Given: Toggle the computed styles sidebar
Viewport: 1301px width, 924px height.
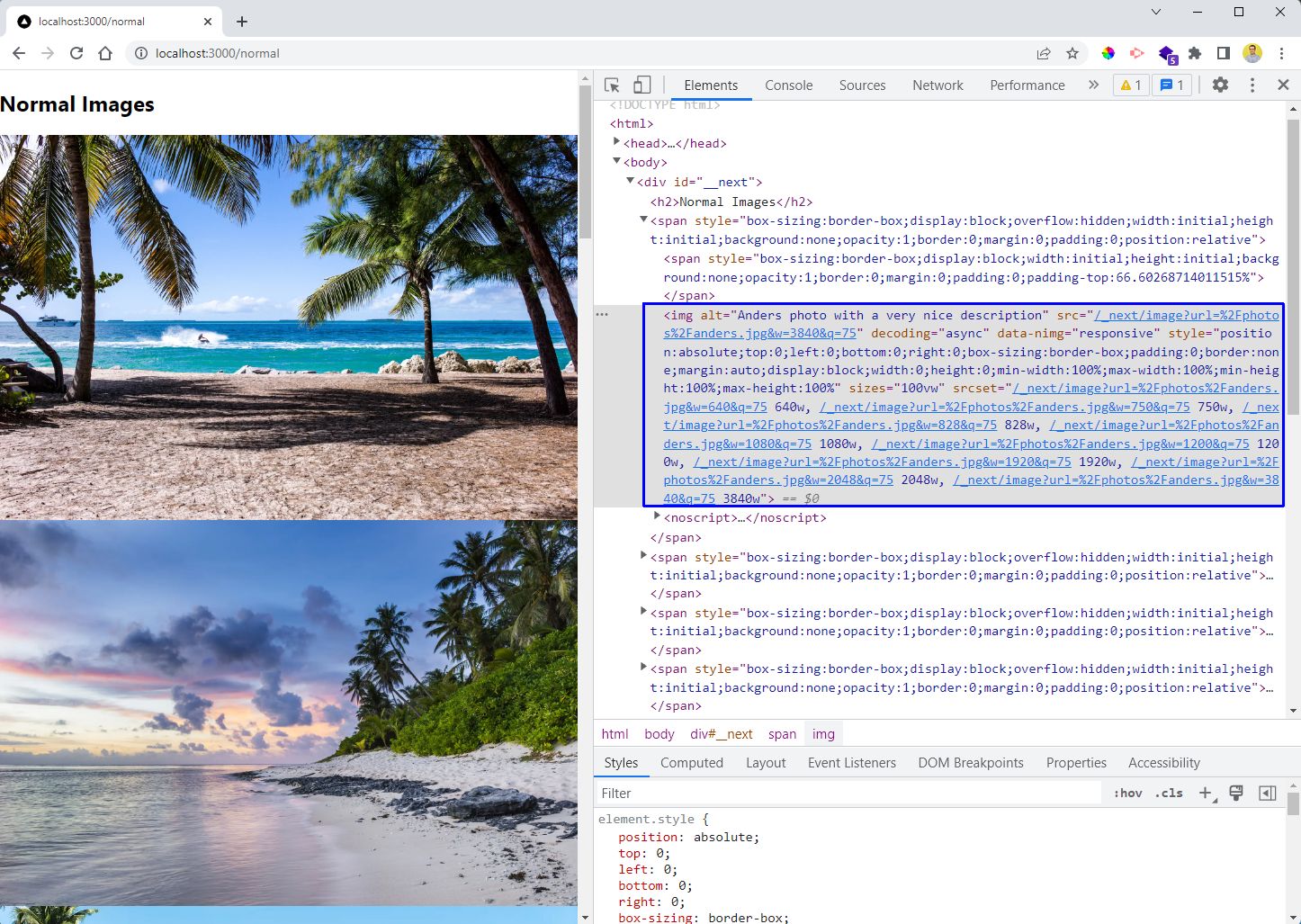Looking at the screenshot, I should (x=1267, y=793).
